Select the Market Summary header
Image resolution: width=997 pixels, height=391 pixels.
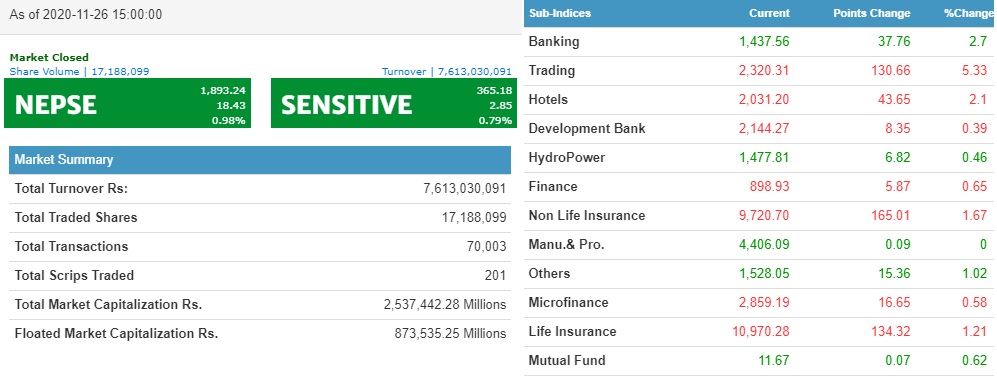click(259, 160)
